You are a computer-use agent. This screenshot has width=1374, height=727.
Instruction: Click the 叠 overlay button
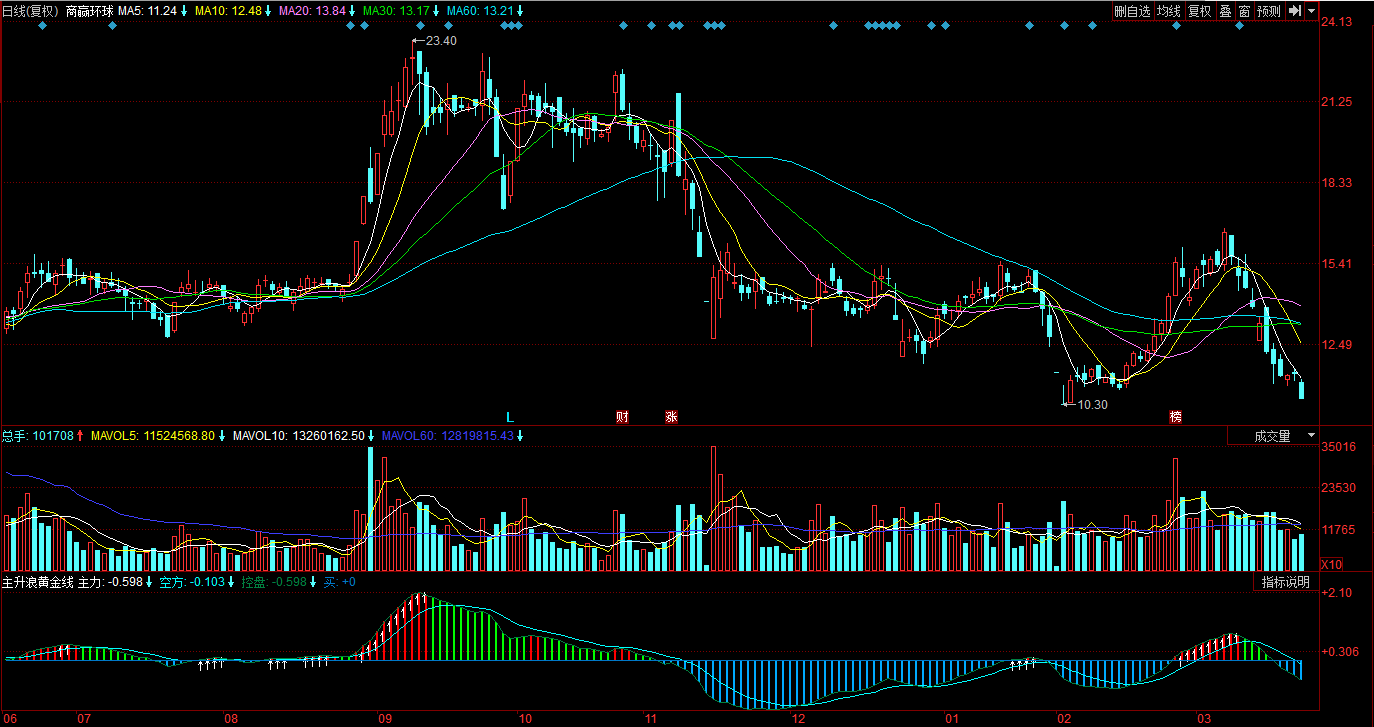point(1225,11)
